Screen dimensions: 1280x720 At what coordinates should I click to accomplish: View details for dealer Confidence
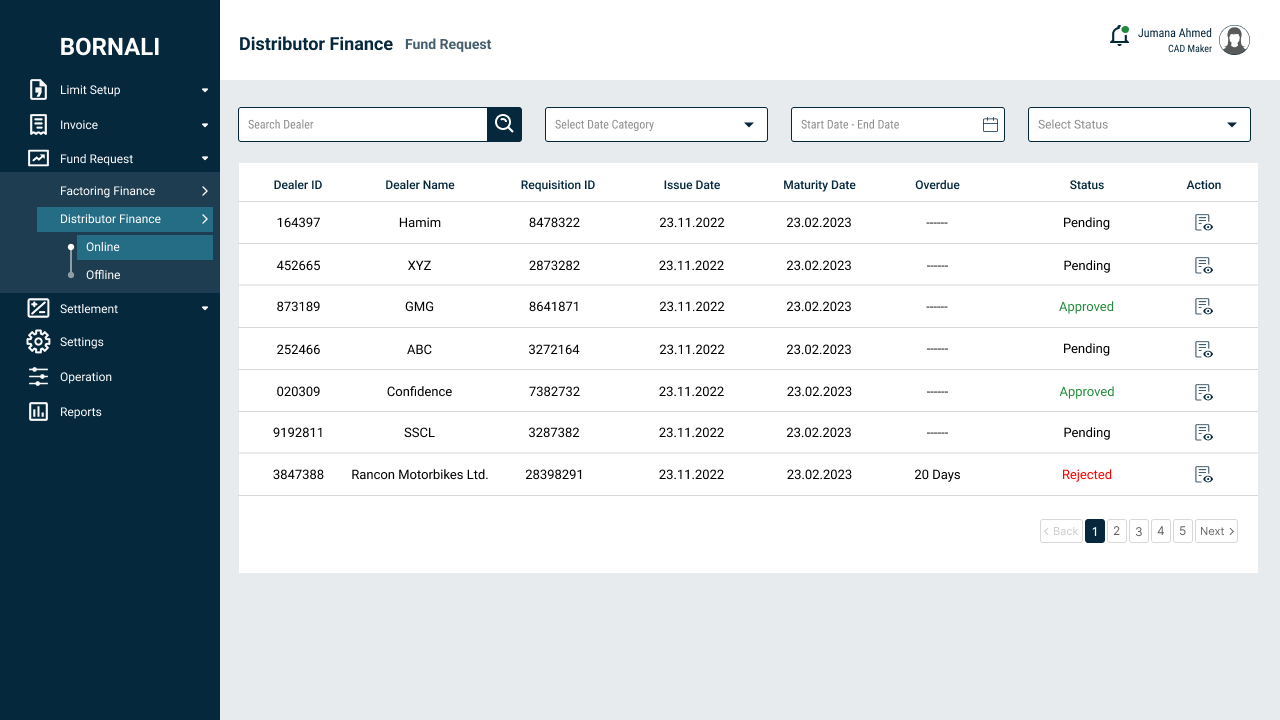coord(1204,392)
